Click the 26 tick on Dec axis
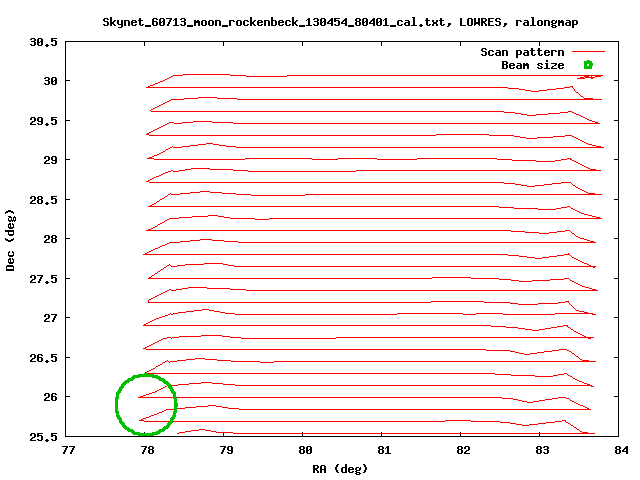The height and width of the screenshot is (480, 640). [51, 397]
